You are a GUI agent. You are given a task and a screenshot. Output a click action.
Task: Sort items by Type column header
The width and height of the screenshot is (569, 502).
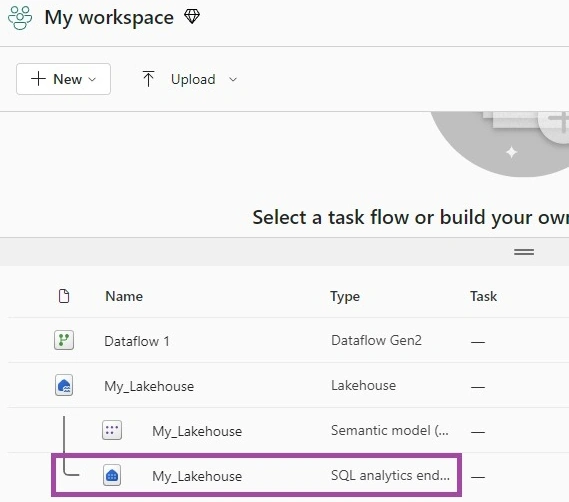345,297
